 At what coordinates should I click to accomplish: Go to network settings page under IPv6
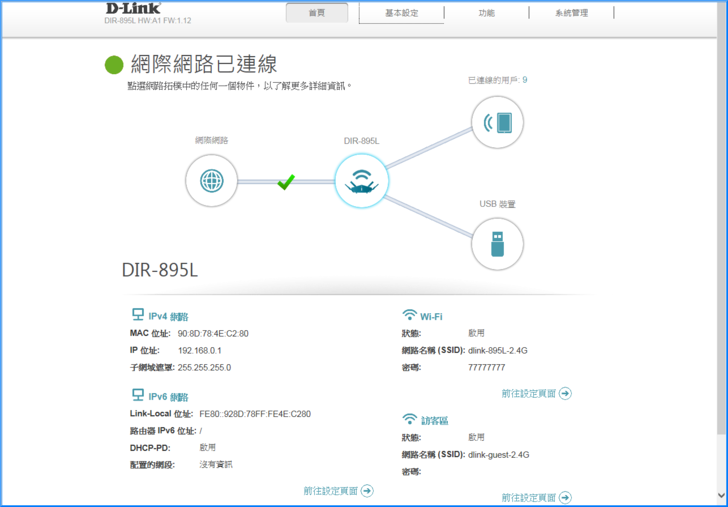coord(338,491)
